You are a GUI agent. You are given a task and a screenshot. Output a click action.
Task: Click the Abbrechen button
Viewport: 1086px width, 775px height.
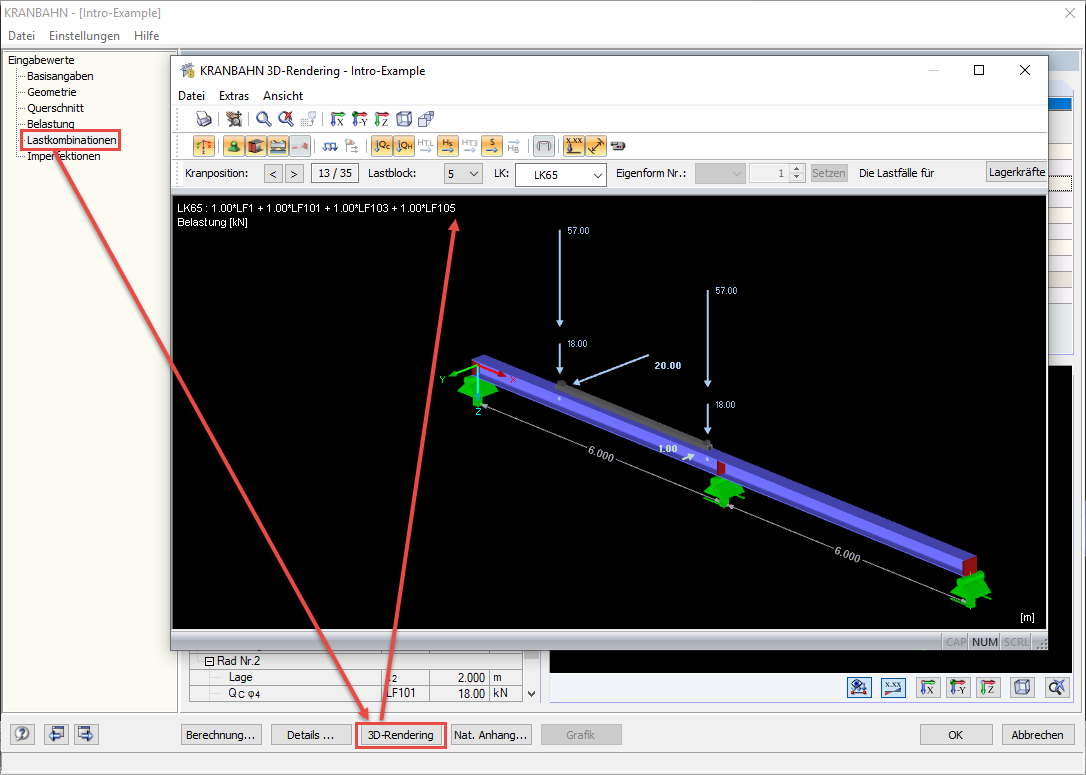(1038, 735)
